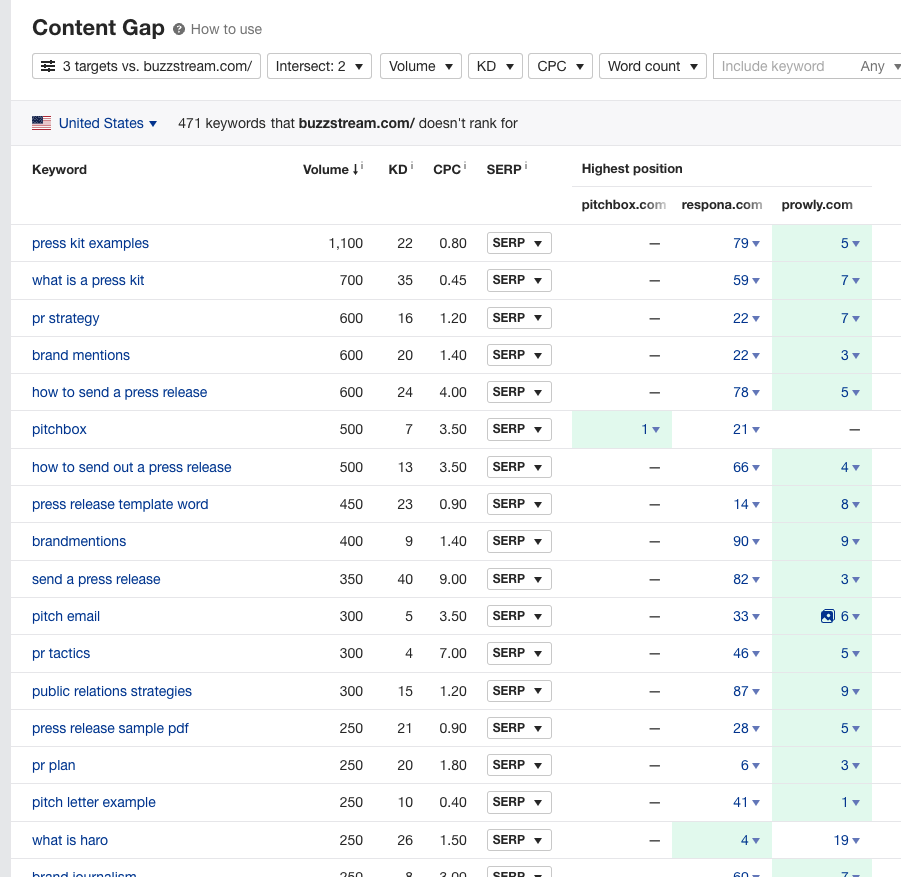Open the what is haro keyword link
Screen dimensions: 901x877
(x=70, y=840)
